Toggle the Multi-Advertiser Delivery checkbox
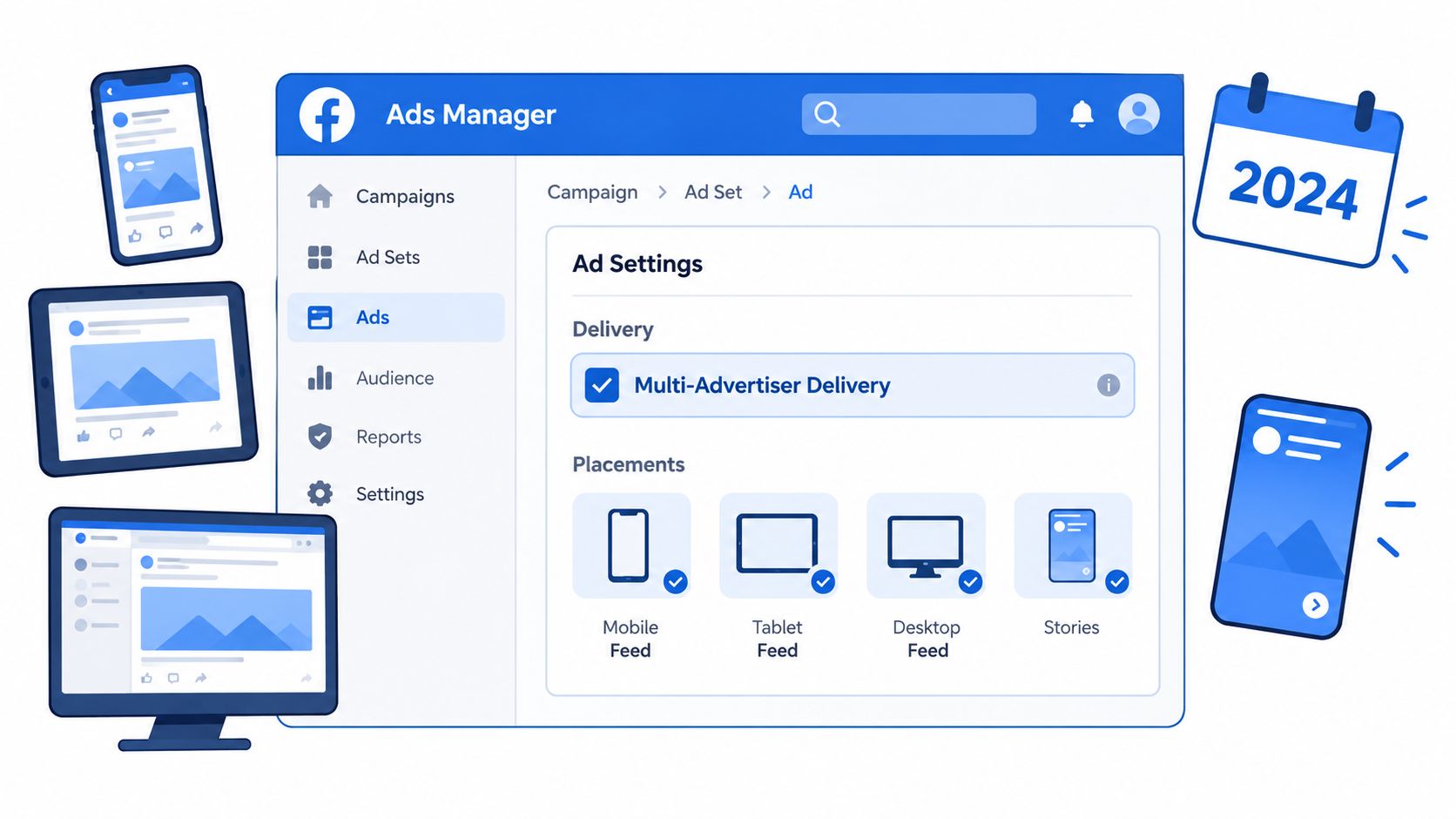Screen dimensions: 1456x819 (x=602, y=385)
